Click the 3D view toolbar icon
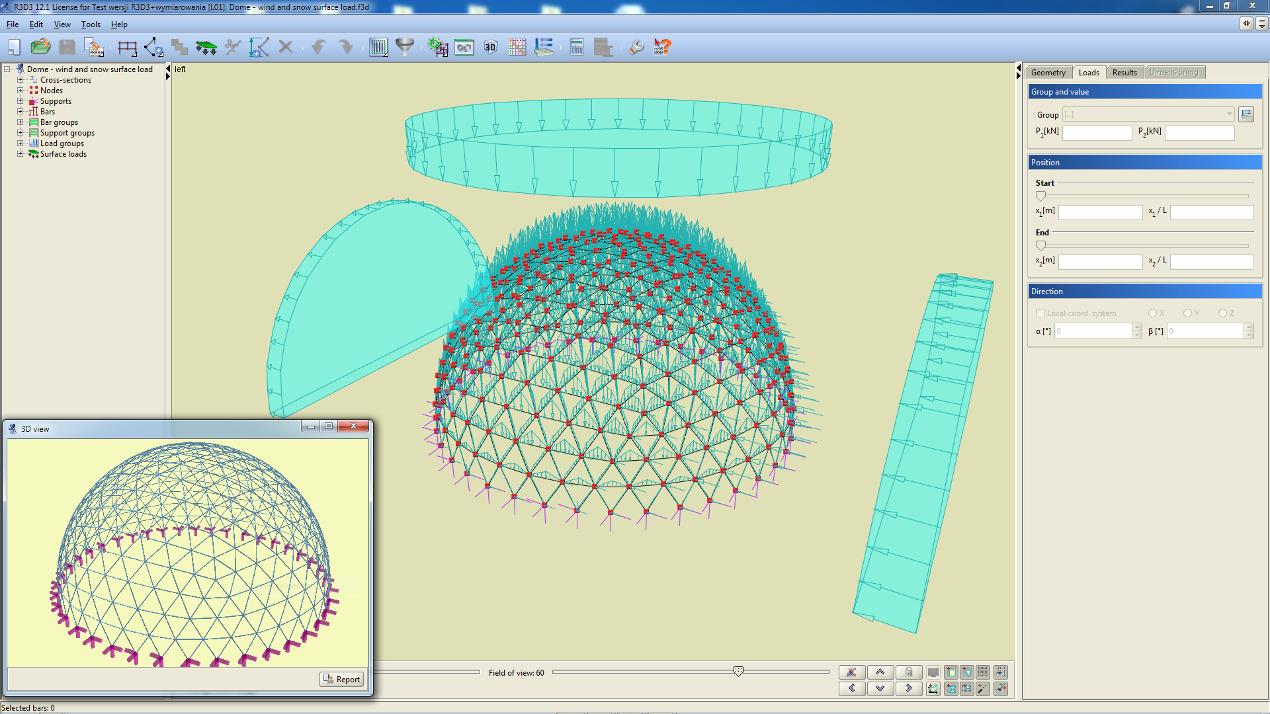Image resolution: width=1270 pixels, height=714 pixels. coord(490,46)
